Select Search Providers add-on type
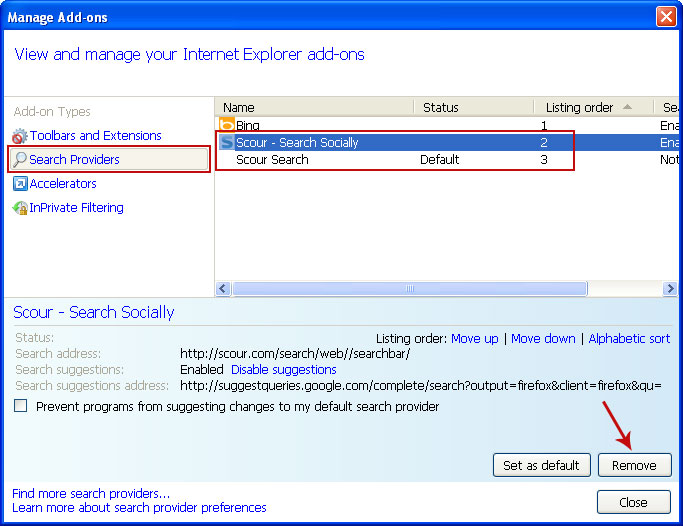 109,159
